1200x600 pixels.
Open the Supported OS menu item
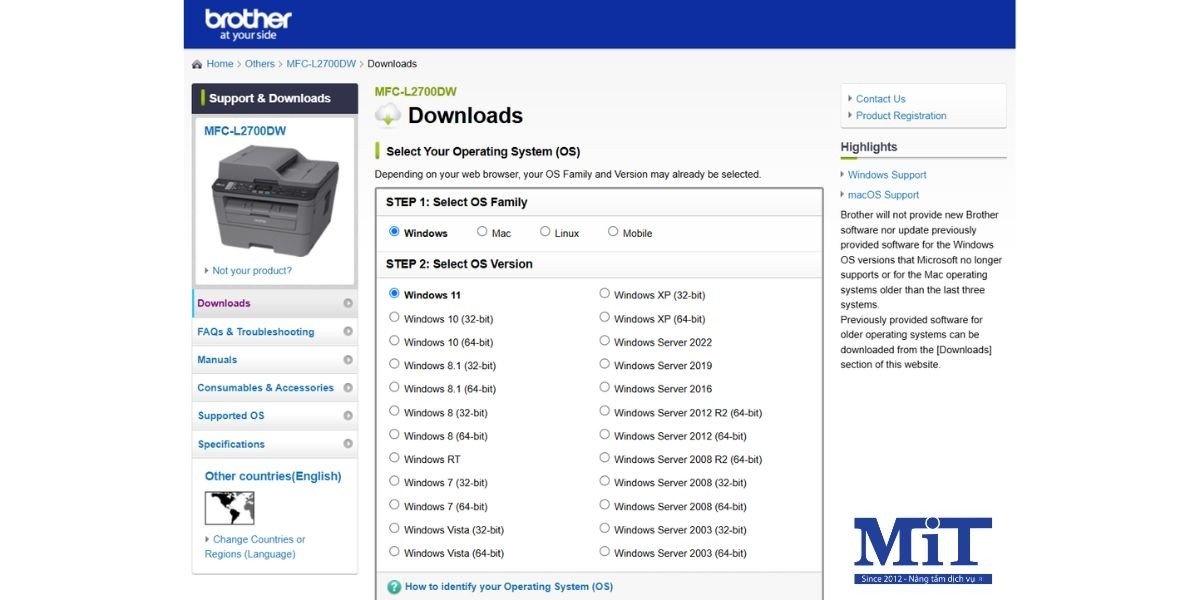(x=231, y=416)
